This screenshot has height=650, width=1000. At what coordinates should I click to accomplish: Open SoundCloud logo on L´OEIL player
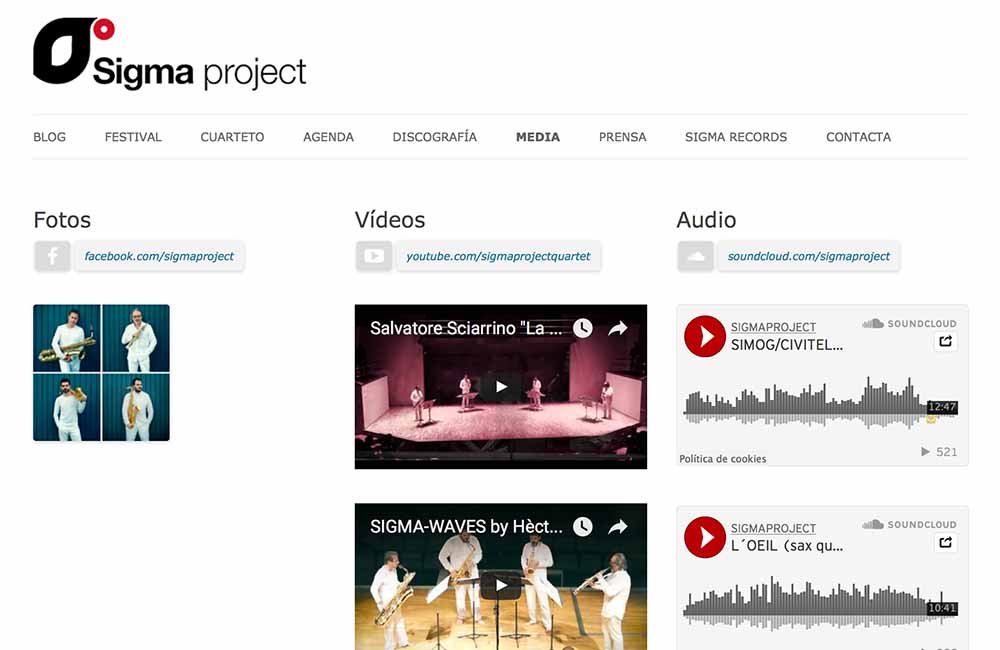pyautogui.click(x=909, y=524)
